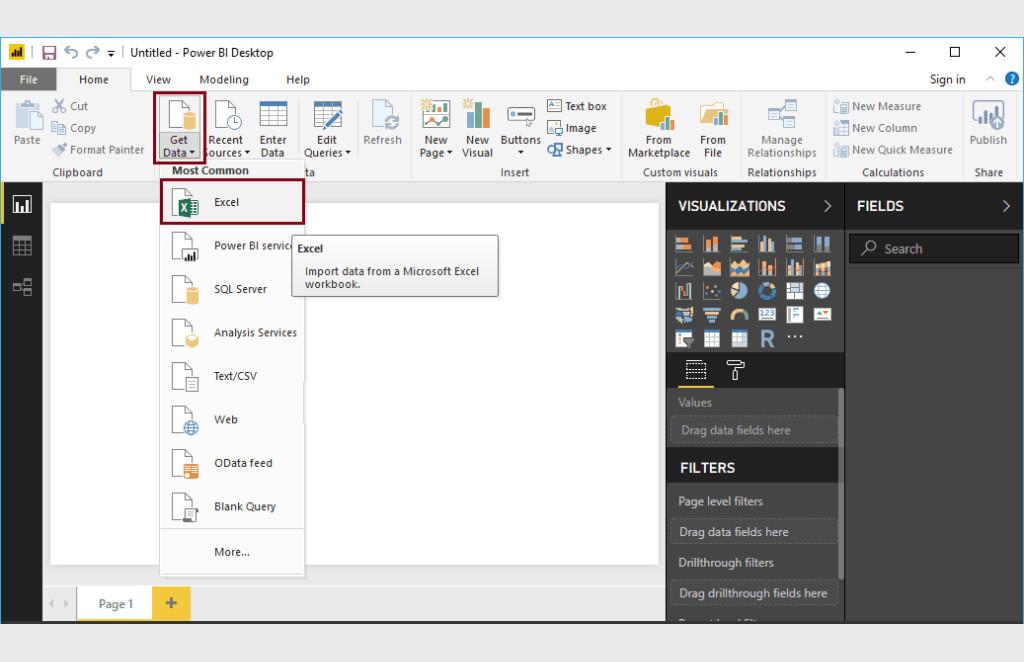Collapse the Fields pane

pos(1006,206)
